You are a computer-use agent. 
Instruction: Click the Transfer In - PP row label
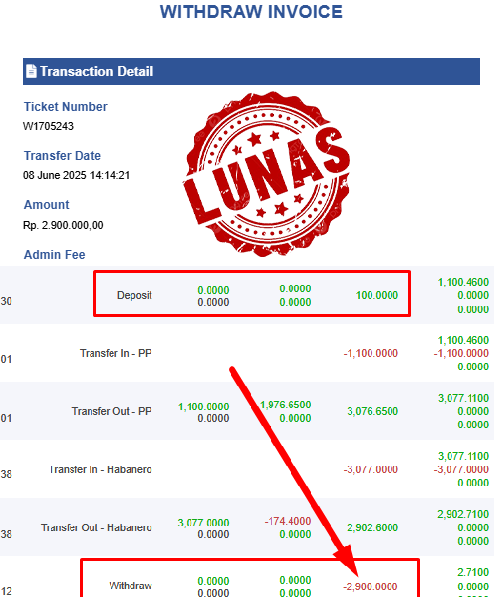pos(115,353)
